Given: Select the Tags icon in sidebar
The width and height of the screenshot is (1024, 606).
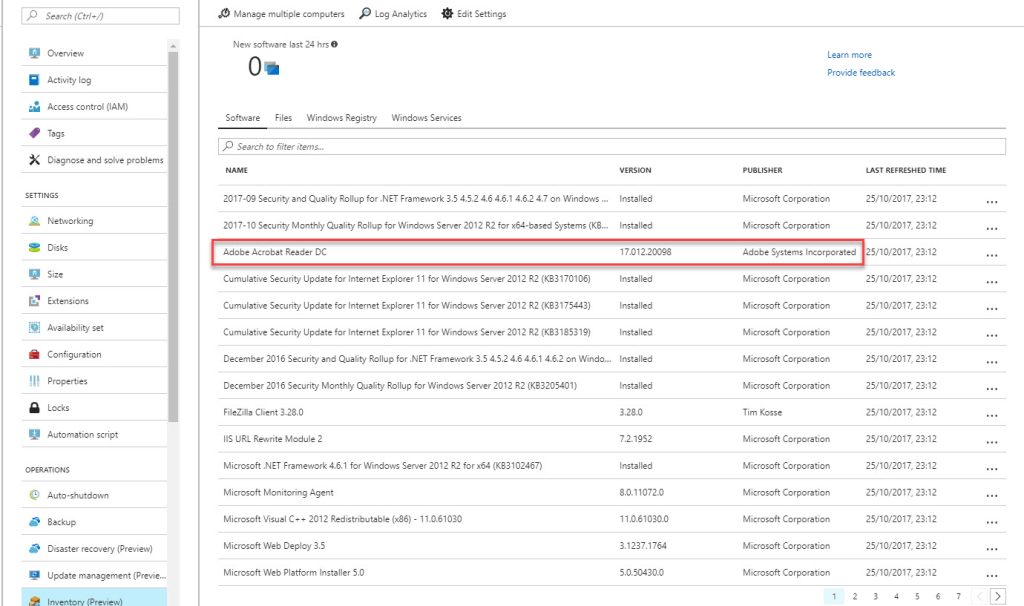Looking at the screenshot, I should [33, 133].
